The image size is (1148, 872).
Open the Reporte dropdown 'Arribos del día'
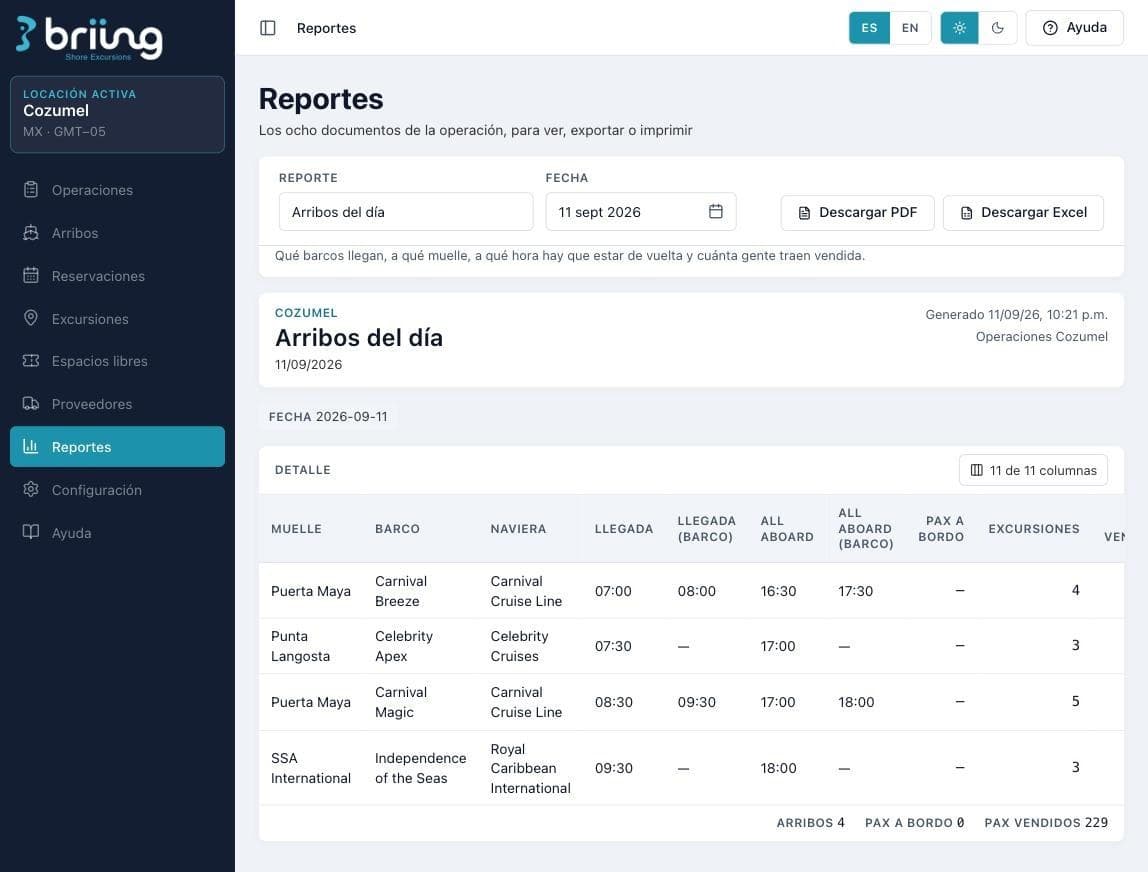[x=406, y=212]
